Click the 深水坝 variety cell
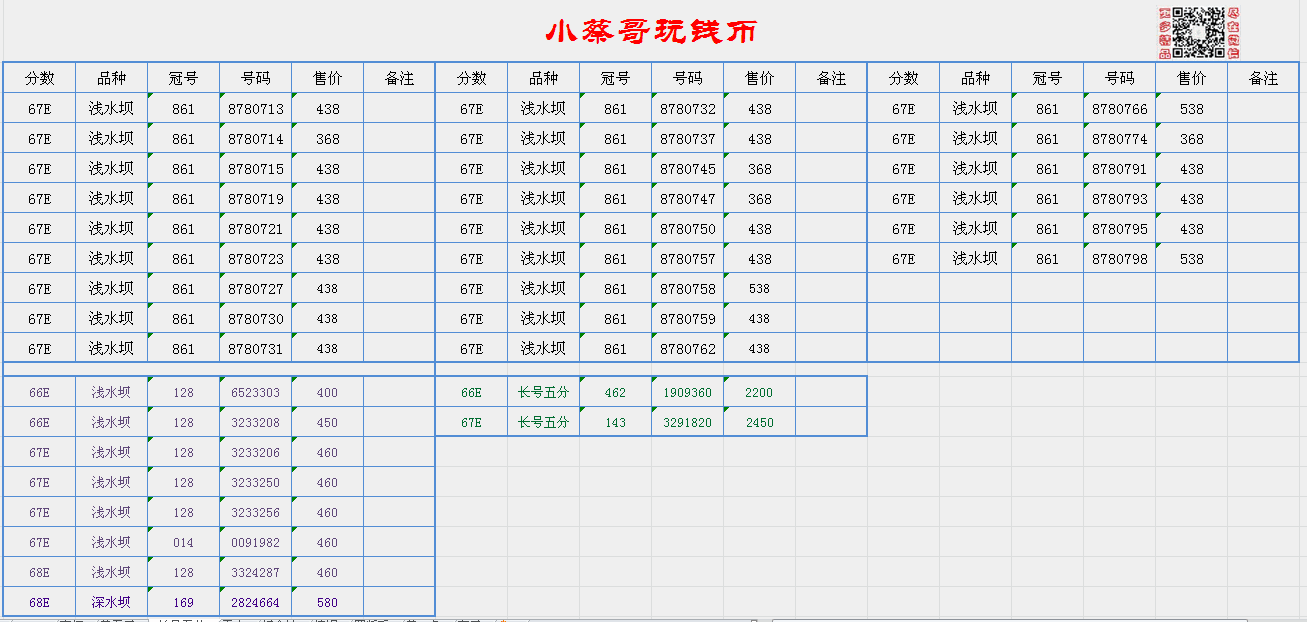Viewport: 1307px width, 622px height. 111,603
